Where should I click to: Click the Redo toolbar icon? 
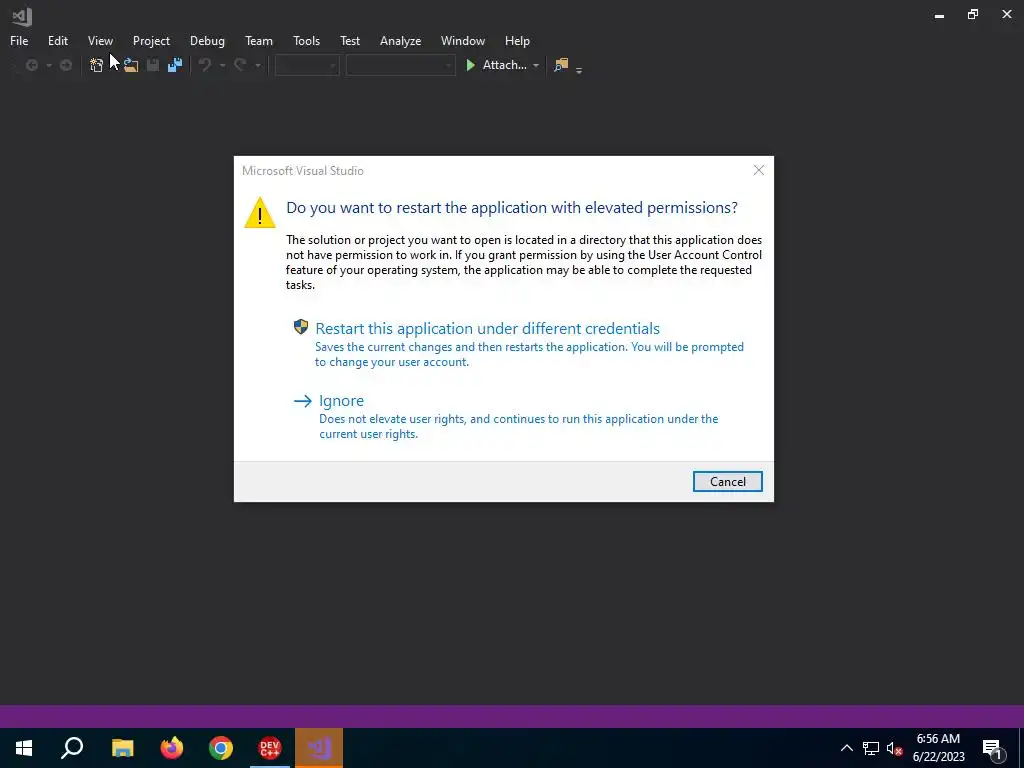pos(240,65)
